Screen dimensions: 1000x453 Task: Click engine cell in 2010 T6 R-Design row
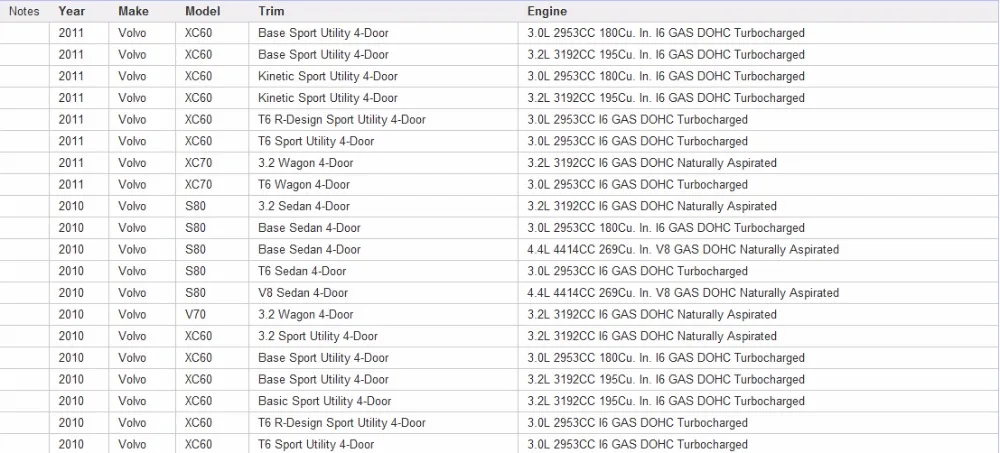(759, 423)
